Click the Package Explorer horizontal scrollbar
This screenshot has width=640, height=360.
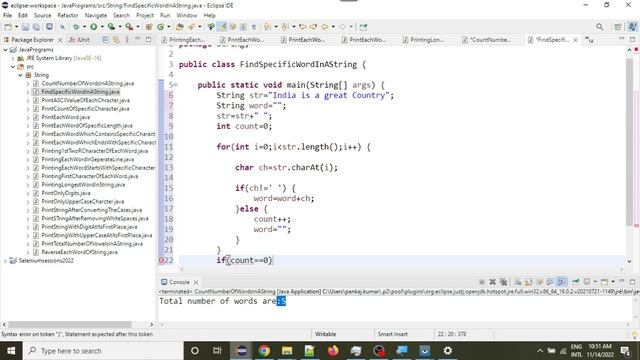(69, 324)
